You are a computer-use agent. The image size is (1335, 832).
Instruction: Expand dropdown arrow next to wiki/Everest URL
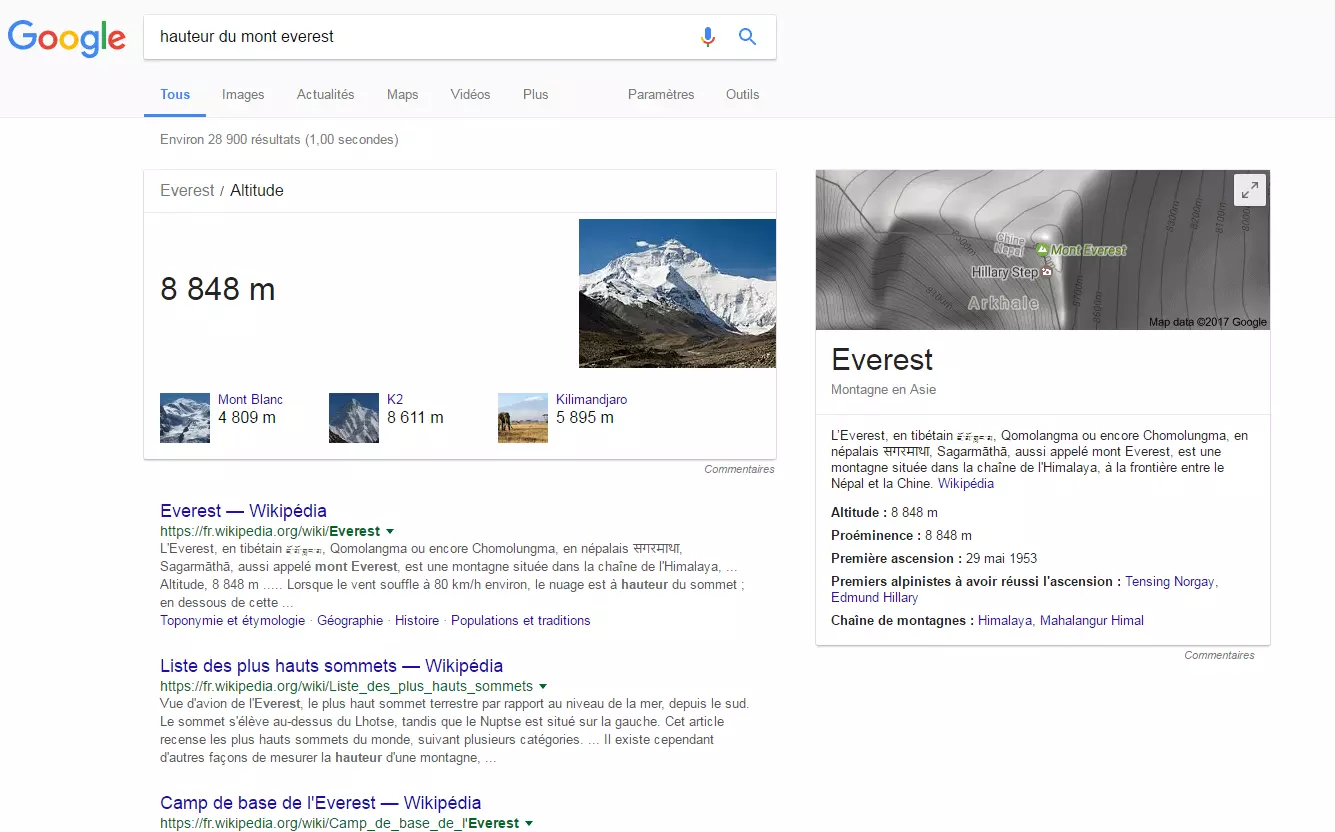pos(390,532)
